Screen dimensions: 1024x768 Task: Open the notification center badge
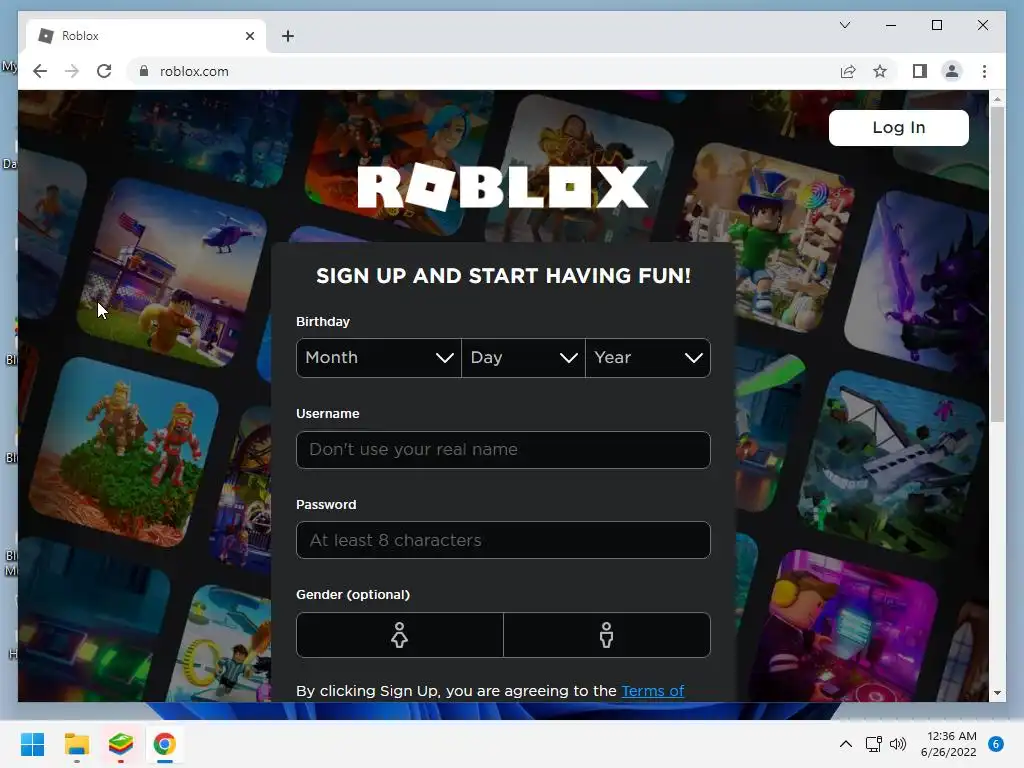tap(996, 744)
